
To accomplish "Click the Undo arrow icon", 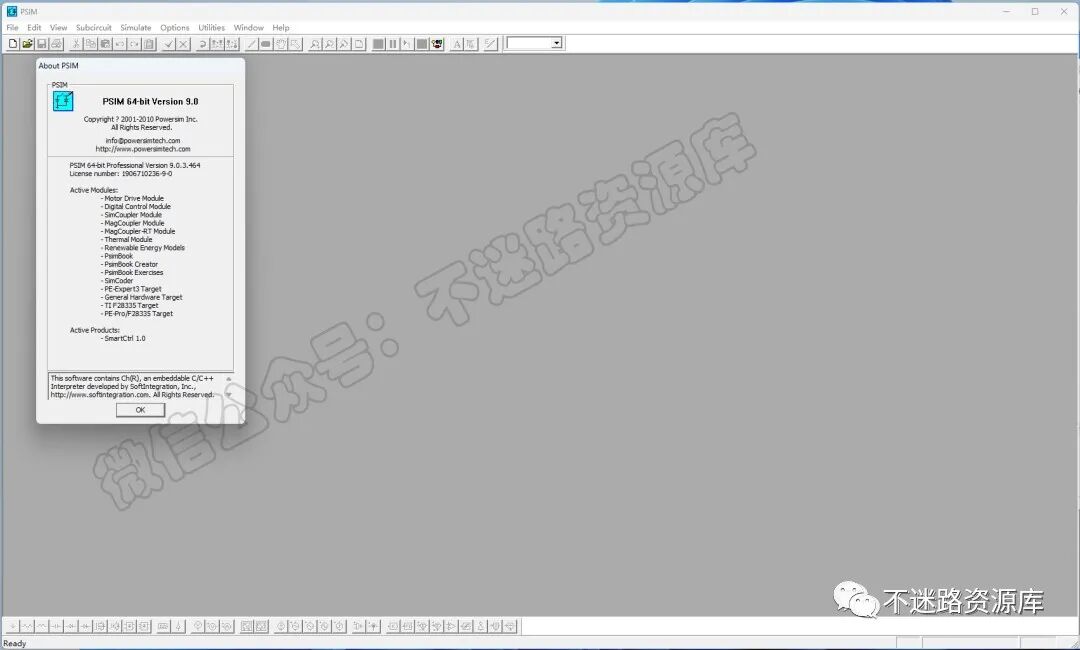I will (x=120, y=43).
